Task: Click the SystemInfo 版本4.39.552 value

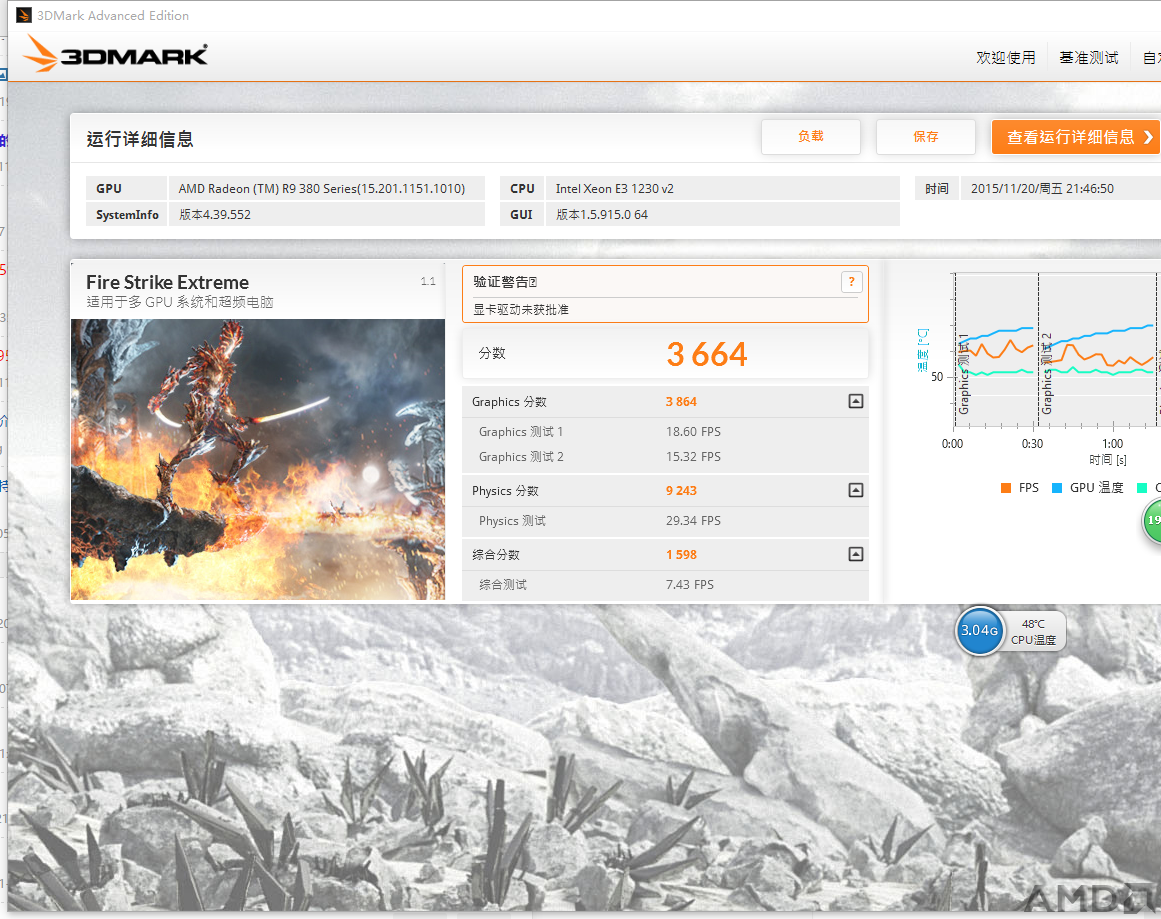Action: 215,215
